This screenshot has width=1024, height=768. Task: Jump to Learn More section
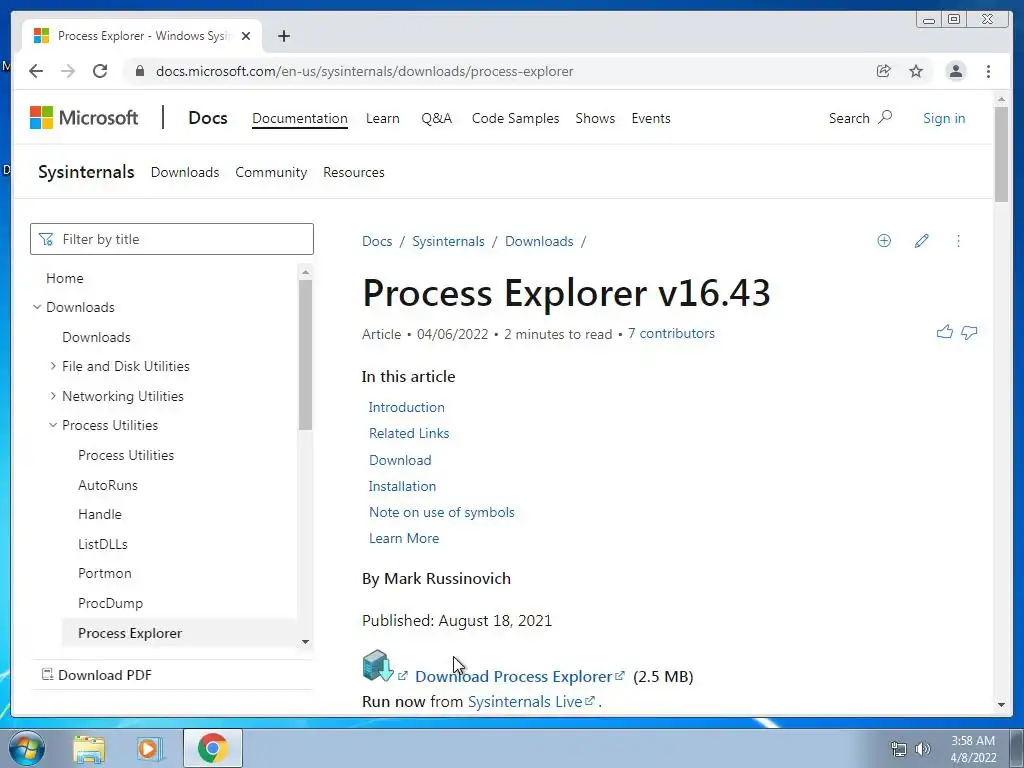(x=404, y=538)
